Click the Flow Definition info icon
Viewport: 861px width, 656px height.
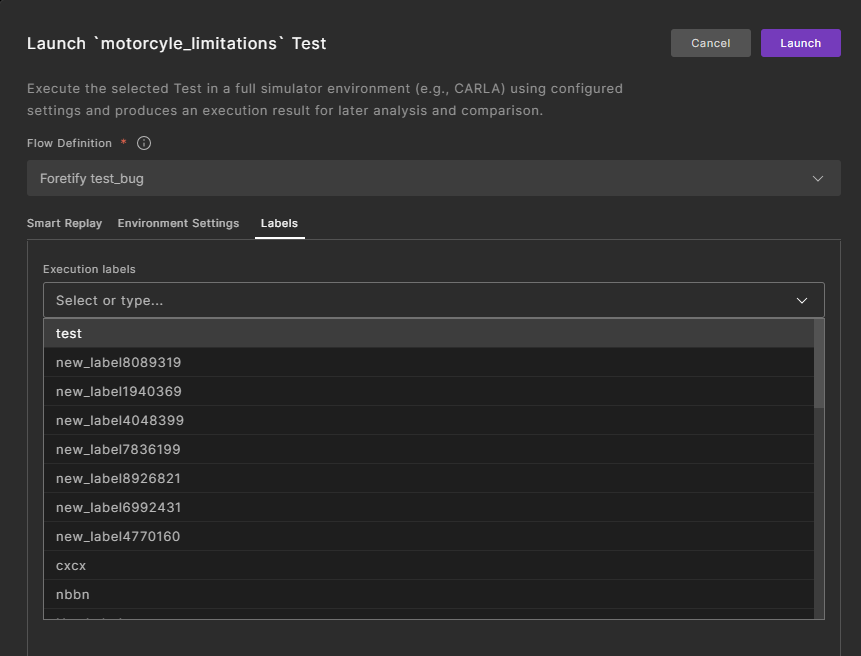[x=144, y=143]
